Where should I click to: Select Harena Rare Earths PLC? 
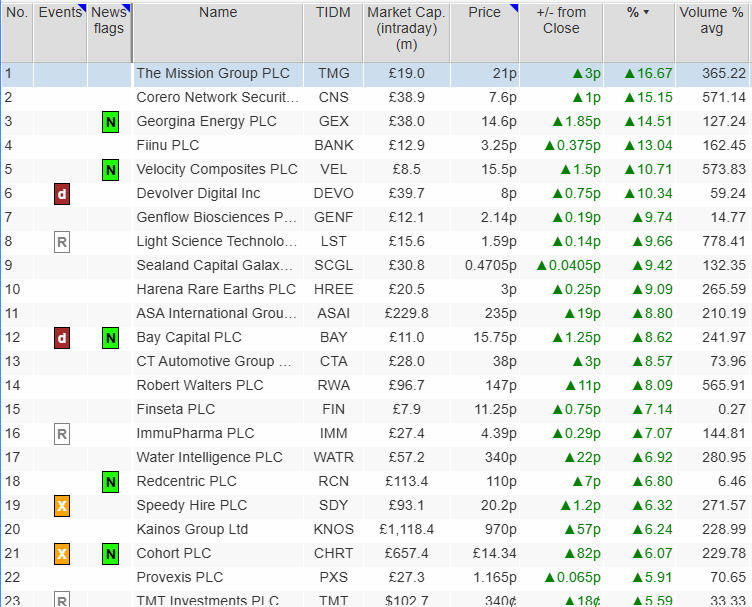216,289
